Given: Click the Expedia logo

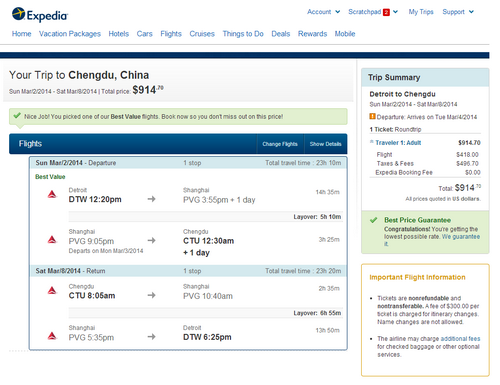Looking at the screenshot, I should click(x=40, y=15).
